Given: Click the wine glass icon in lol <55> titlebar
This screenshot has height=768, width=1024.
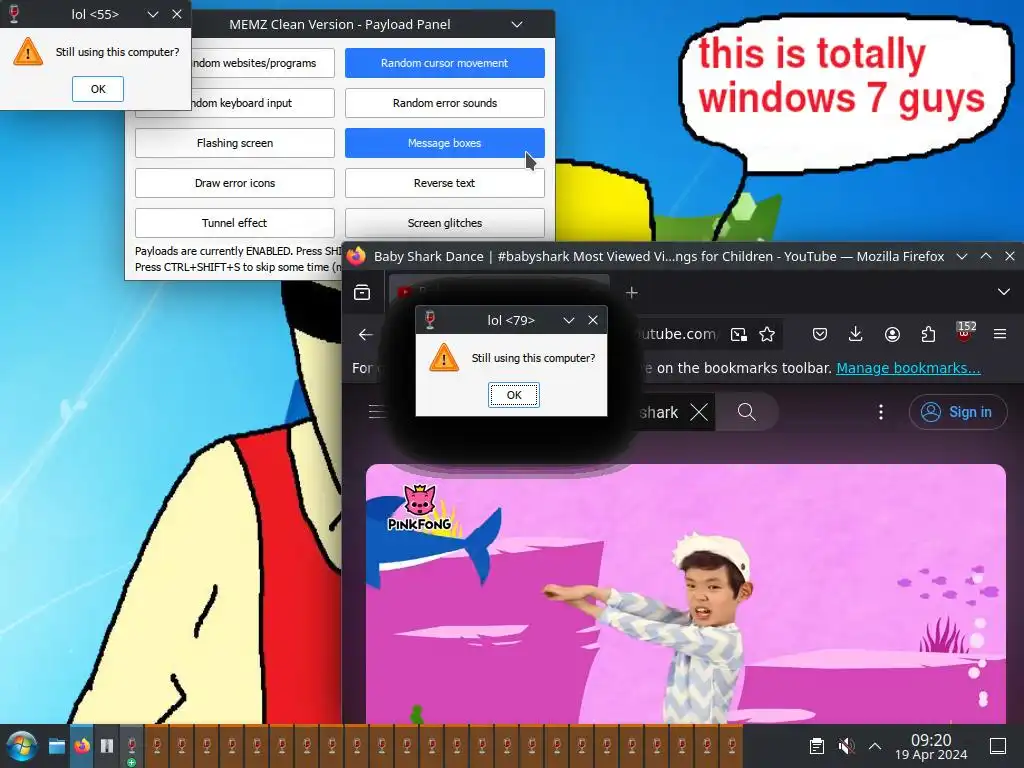Looking at the screenshot, I should point(14,14).
